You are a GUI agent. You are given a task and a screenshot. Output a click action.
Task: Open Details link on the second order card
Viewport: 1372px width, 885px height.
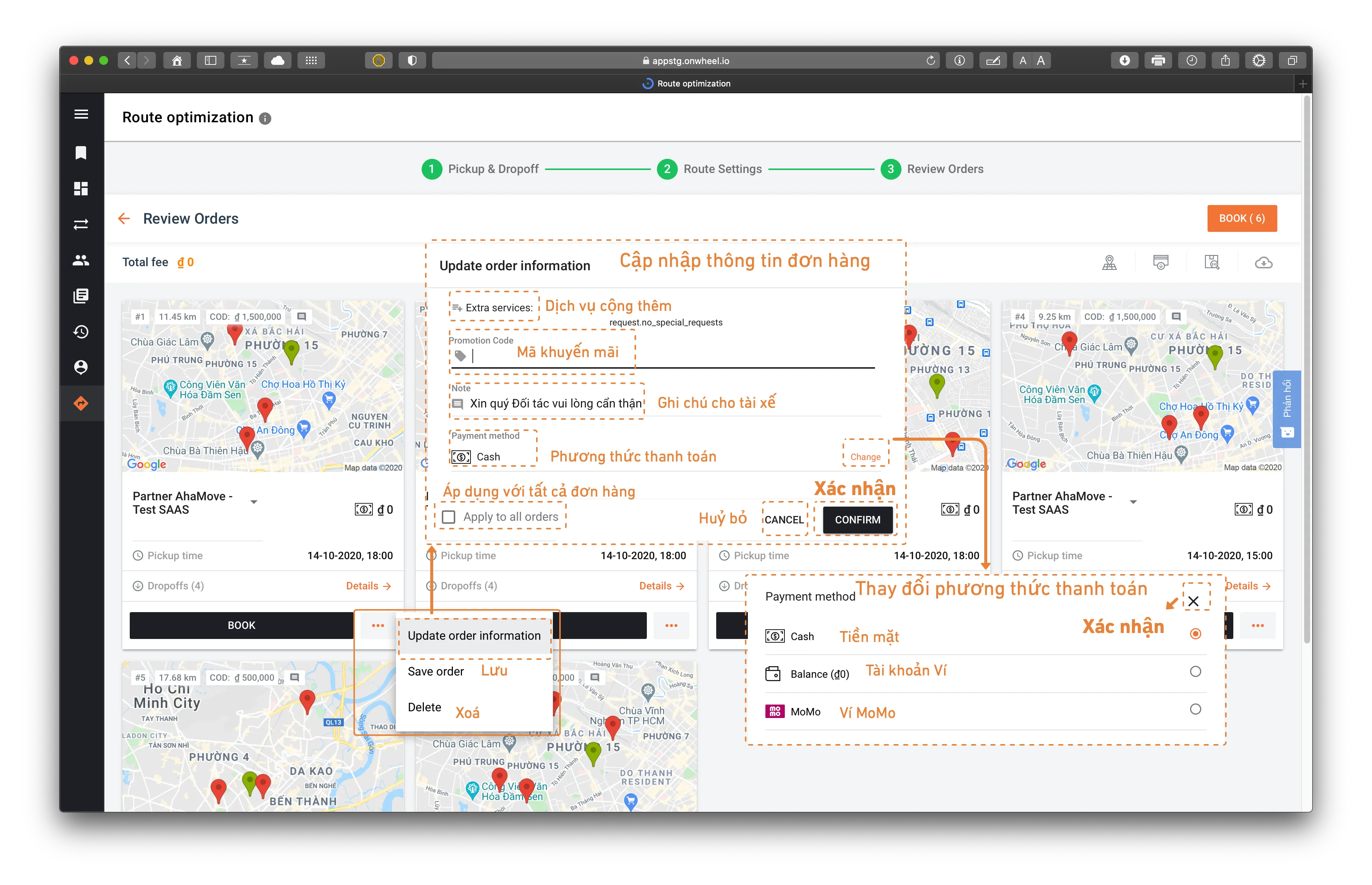661,586
